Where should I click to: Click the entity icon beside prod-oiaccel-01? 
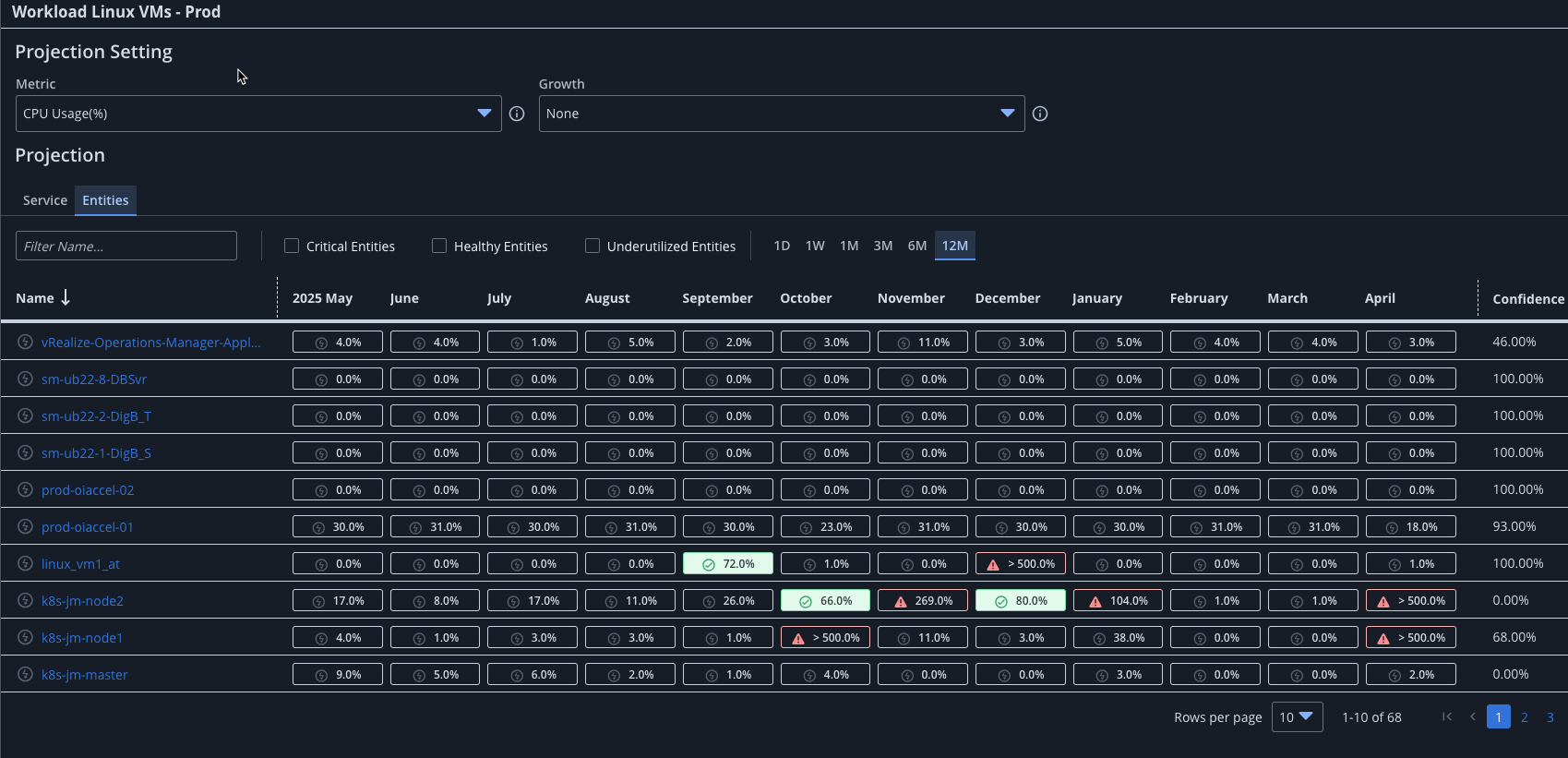[26, 526]
